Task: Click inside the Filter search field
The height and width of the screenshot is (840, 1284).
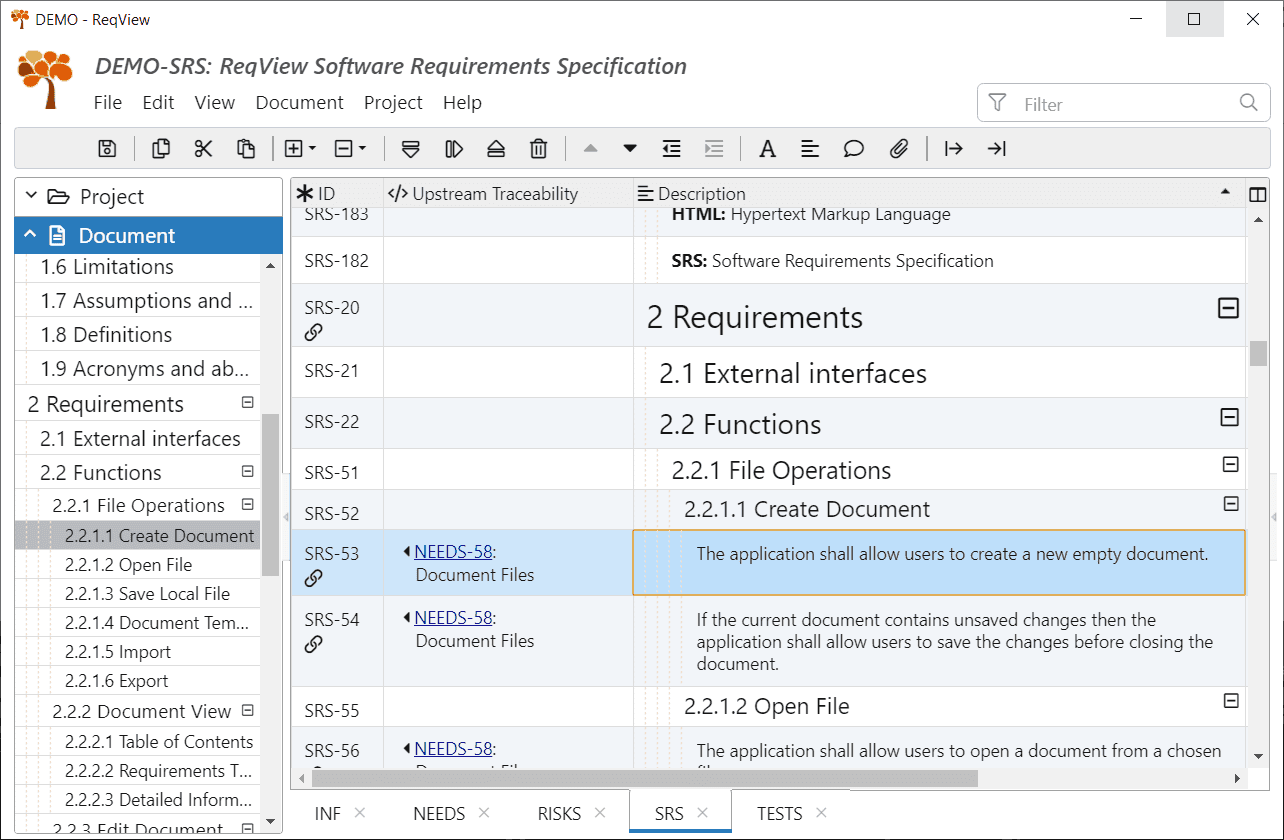Action: pos(1100,102)
